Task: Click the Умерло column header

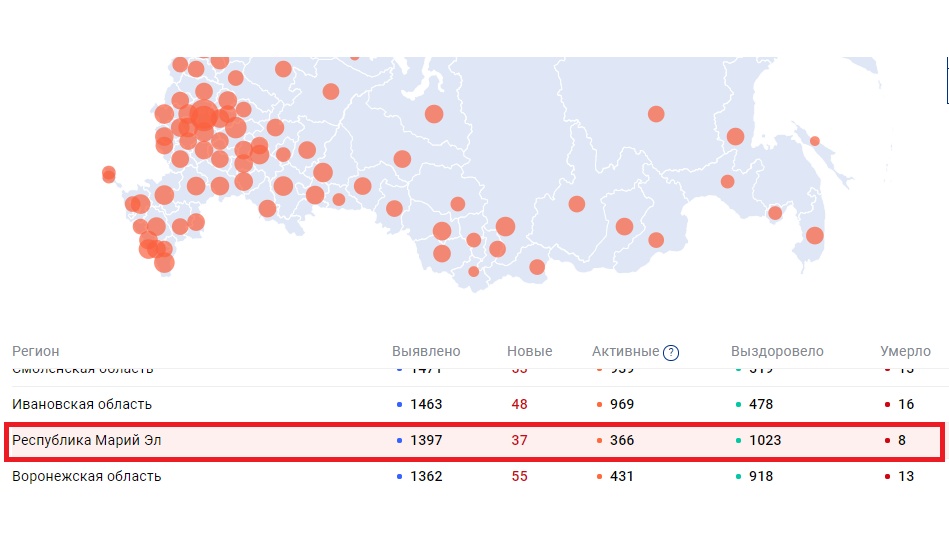Action: pyautogui.click(x=905, y=351)
